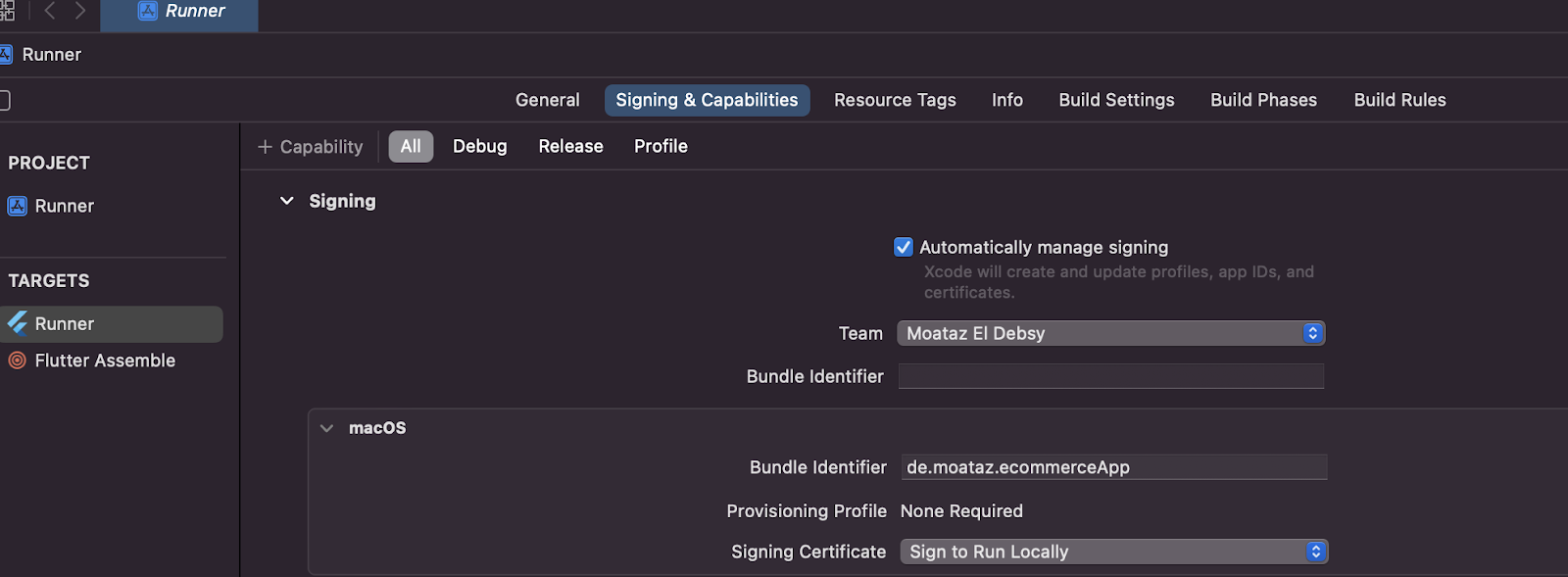Click the + Capability button

310,146
